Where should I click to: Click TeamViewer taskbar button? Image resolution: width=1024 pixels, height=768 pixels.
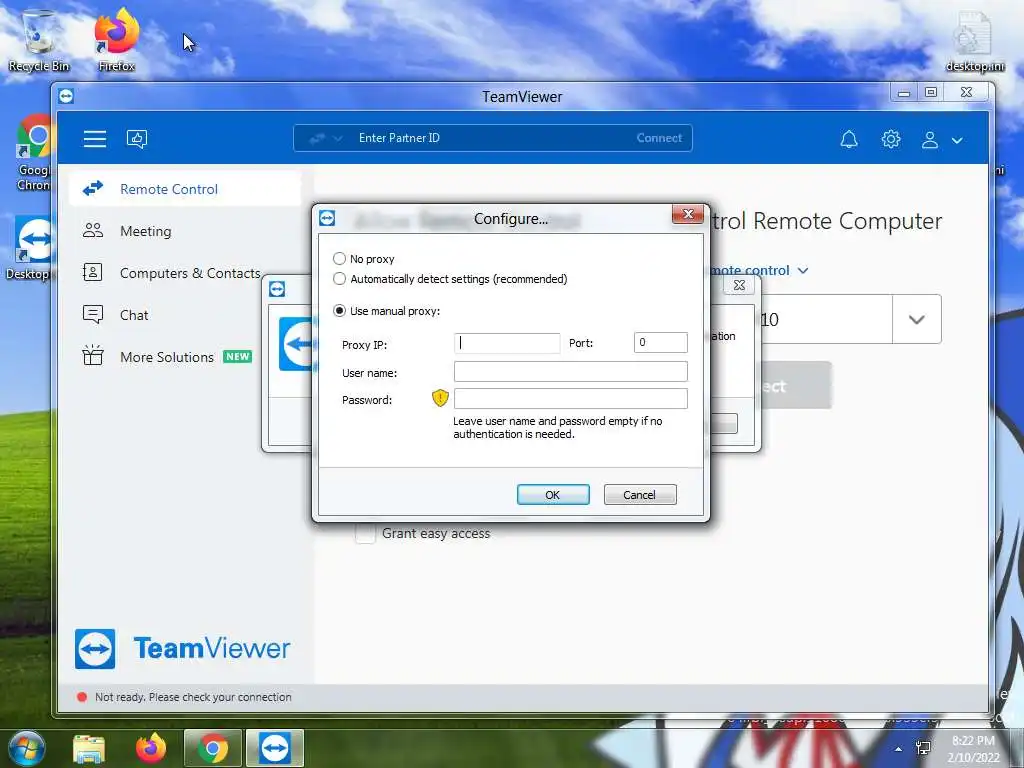(x=274, y=748)
